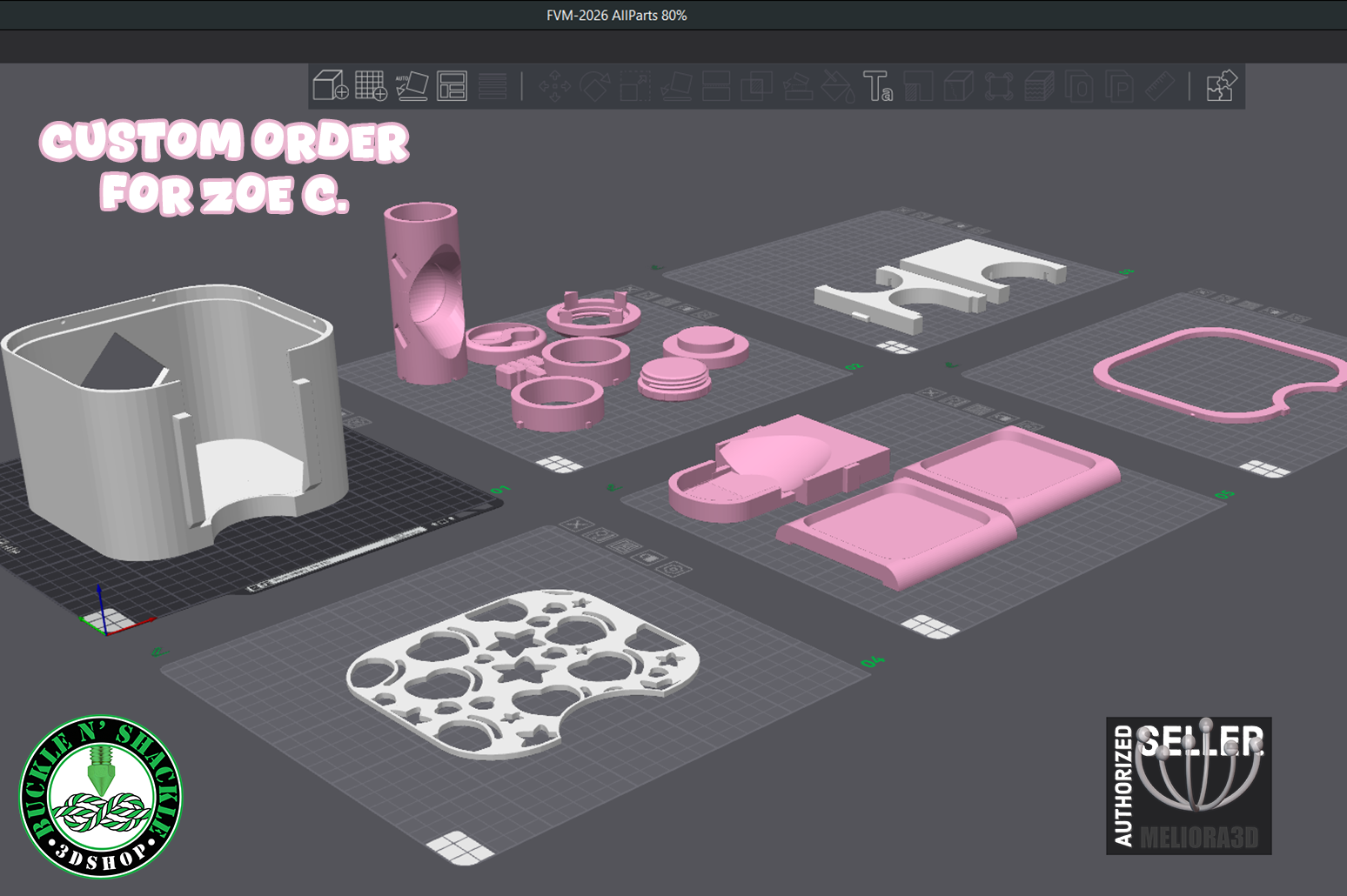Select the Lay on face tool
This screenshot has height=896, width=1347.
(x=676, y=87)
